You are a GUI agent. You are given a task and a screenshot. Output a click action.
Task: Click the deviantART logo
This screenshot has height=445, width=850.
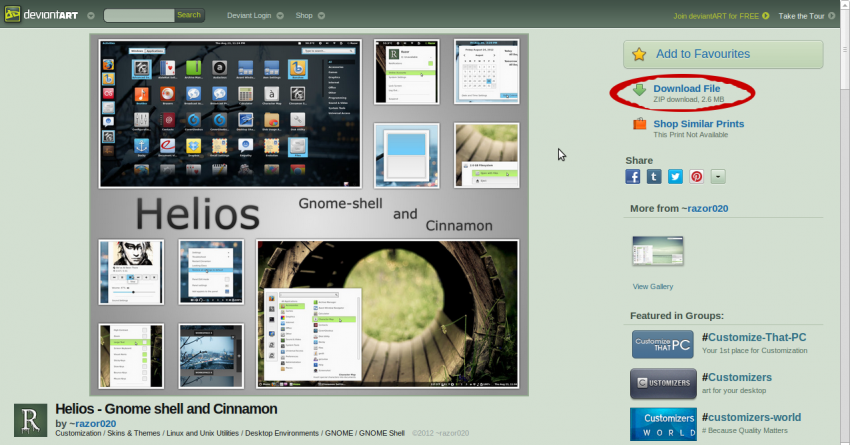(x=41, y=15)
